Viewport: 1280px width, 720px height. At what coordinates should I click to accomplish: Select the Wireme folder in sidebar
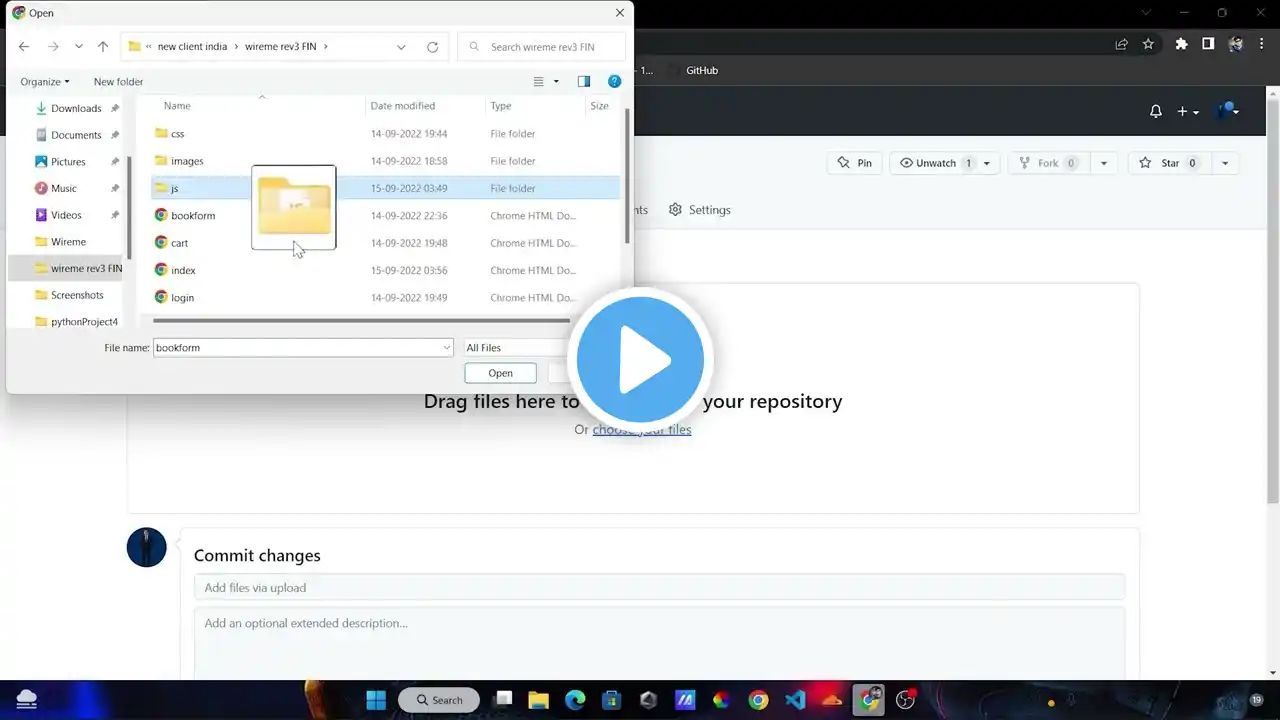[x=68, y=242]
